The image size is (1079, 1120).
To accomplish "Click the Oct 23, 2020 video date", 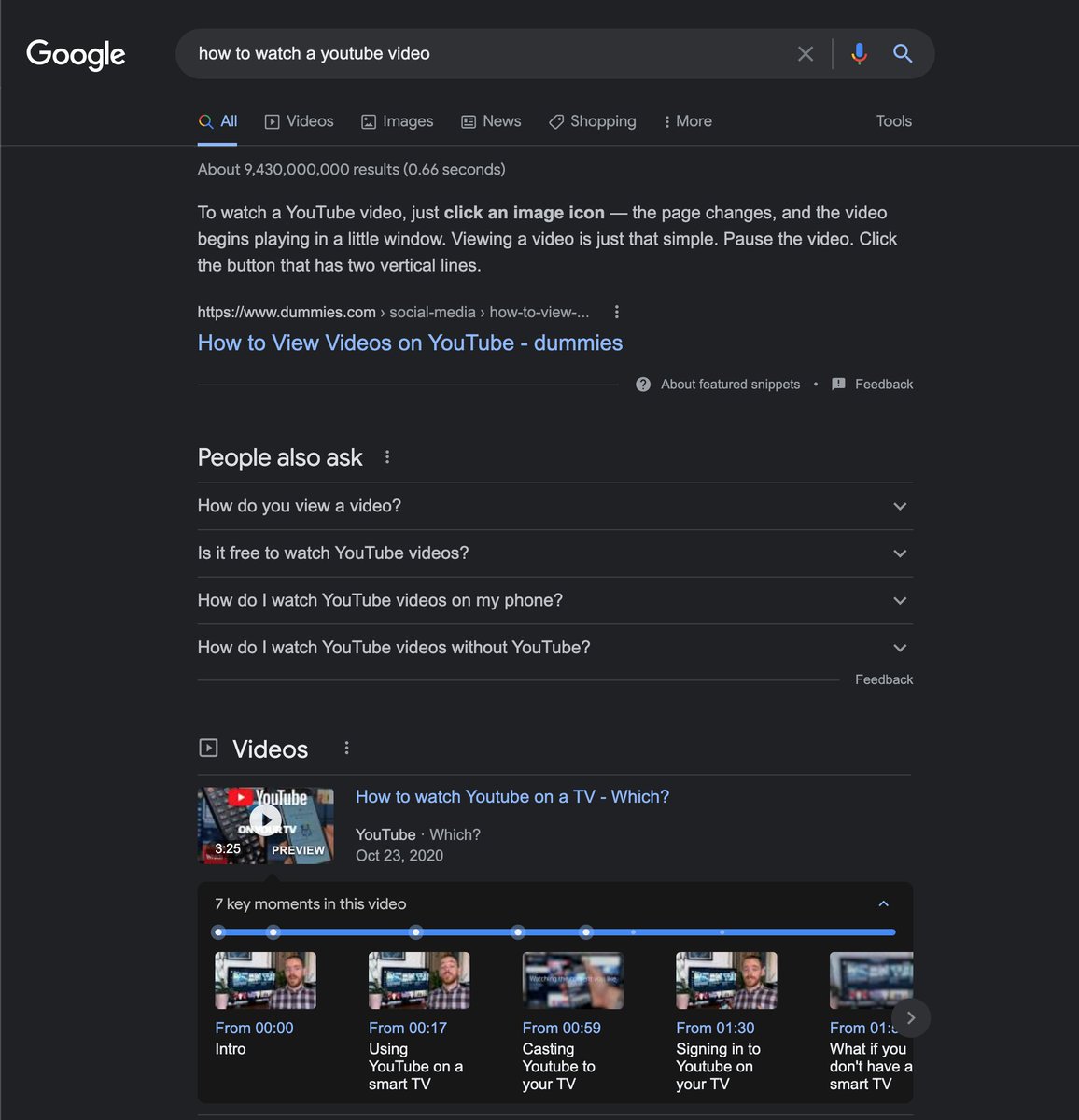I will 399,856.
